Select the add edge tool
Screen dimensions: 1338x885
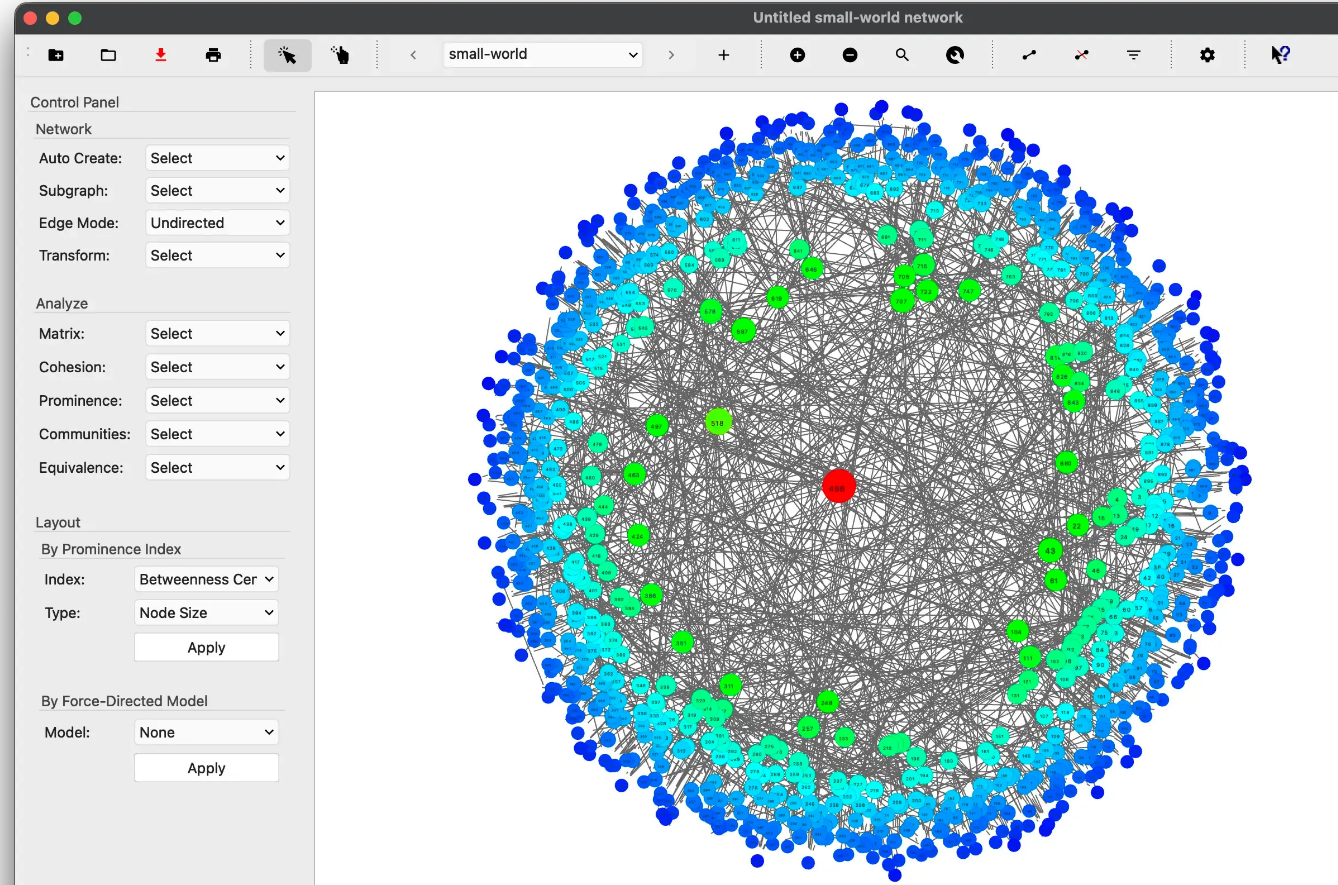point(1029,55)
